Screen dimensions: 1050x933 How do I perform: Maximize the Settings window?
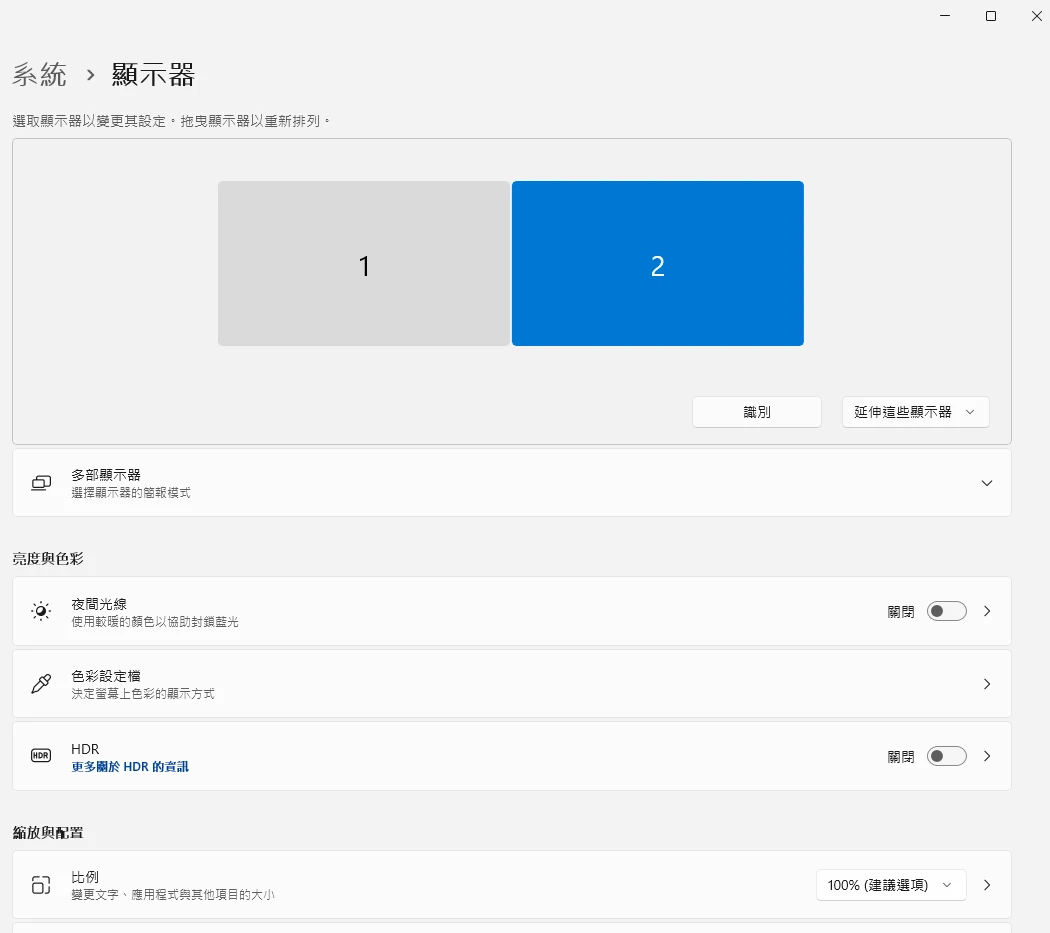991,16
